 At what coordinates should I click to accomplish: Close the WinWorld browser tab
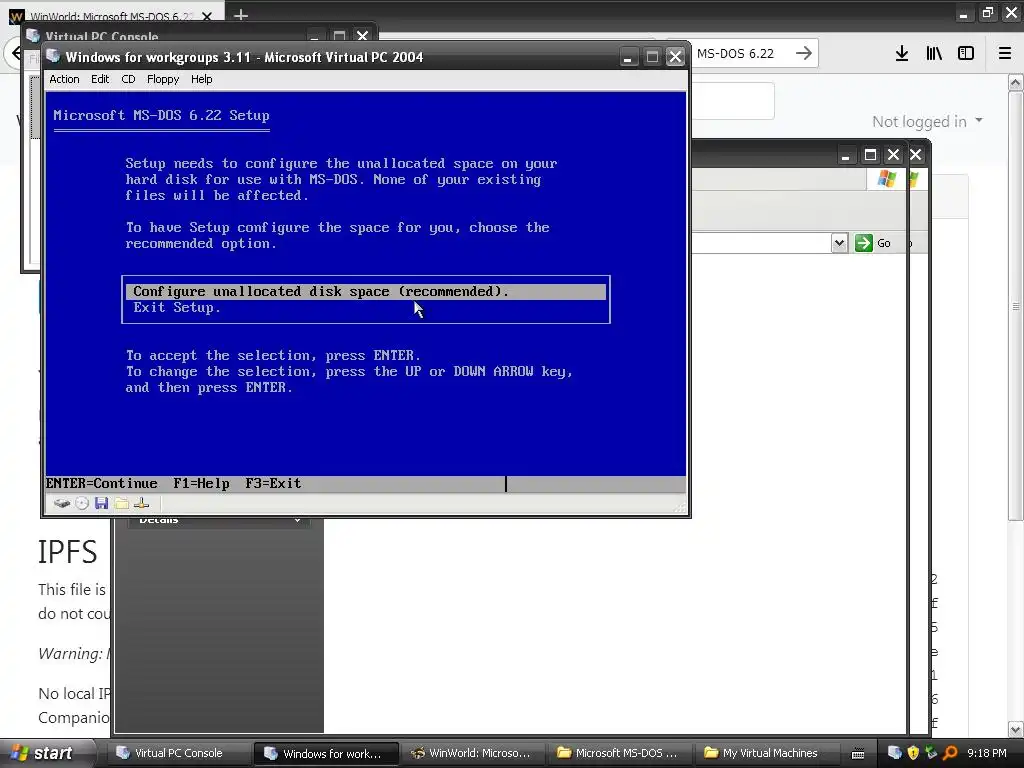[207, 16]
